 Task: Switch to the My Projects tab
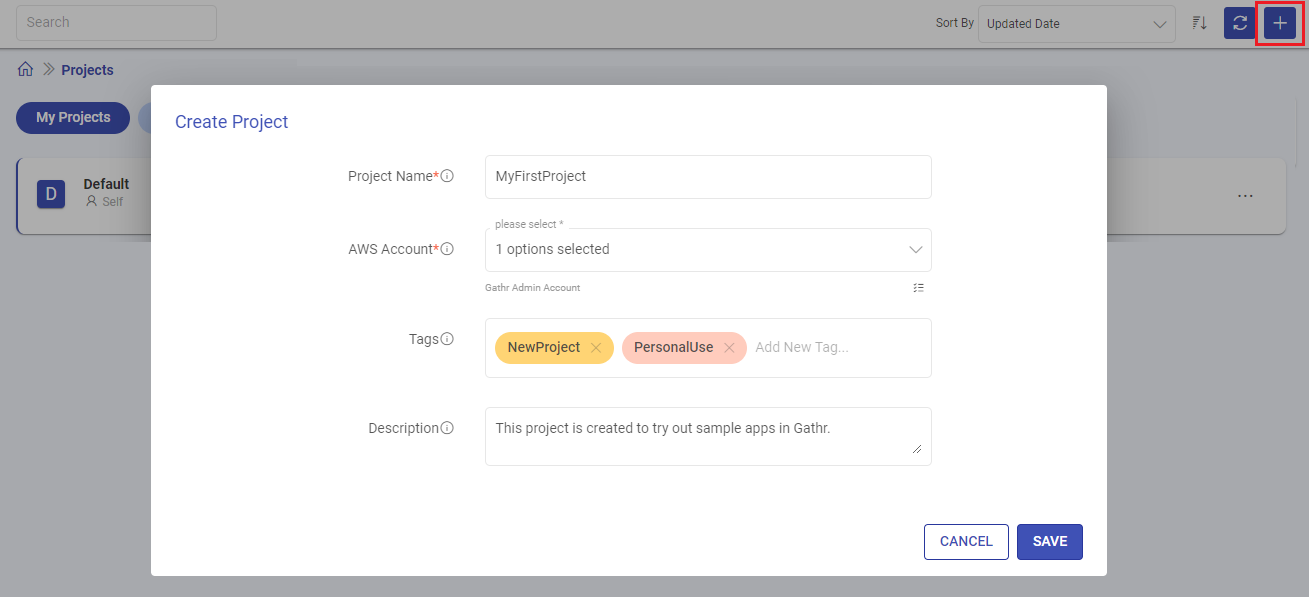click(73, 117)
